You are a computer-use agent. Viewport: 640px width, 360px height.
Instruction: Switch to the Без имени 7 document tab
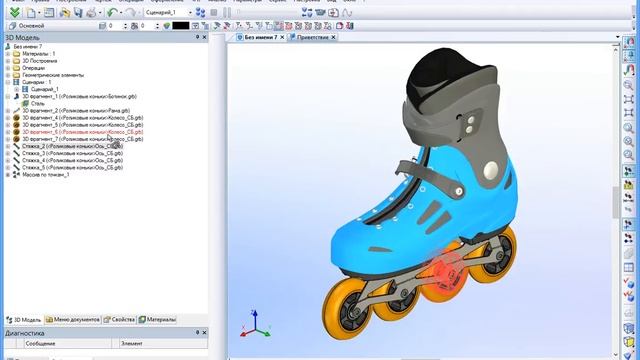(x=261, y=37)
